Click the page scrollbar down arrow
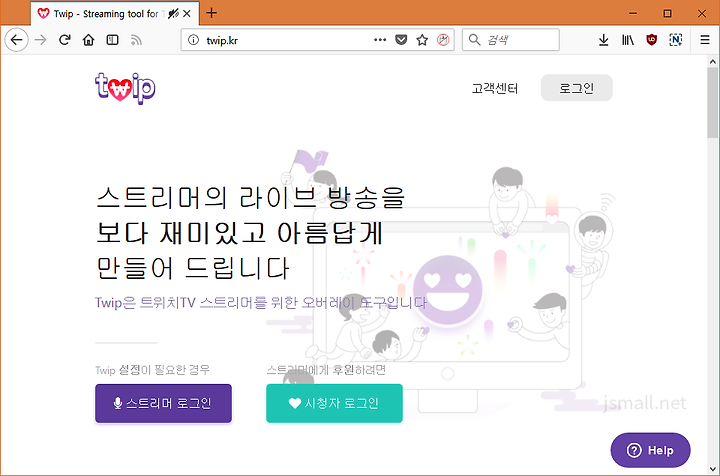This screenshot has height=476, width=720. pos(713,469)
